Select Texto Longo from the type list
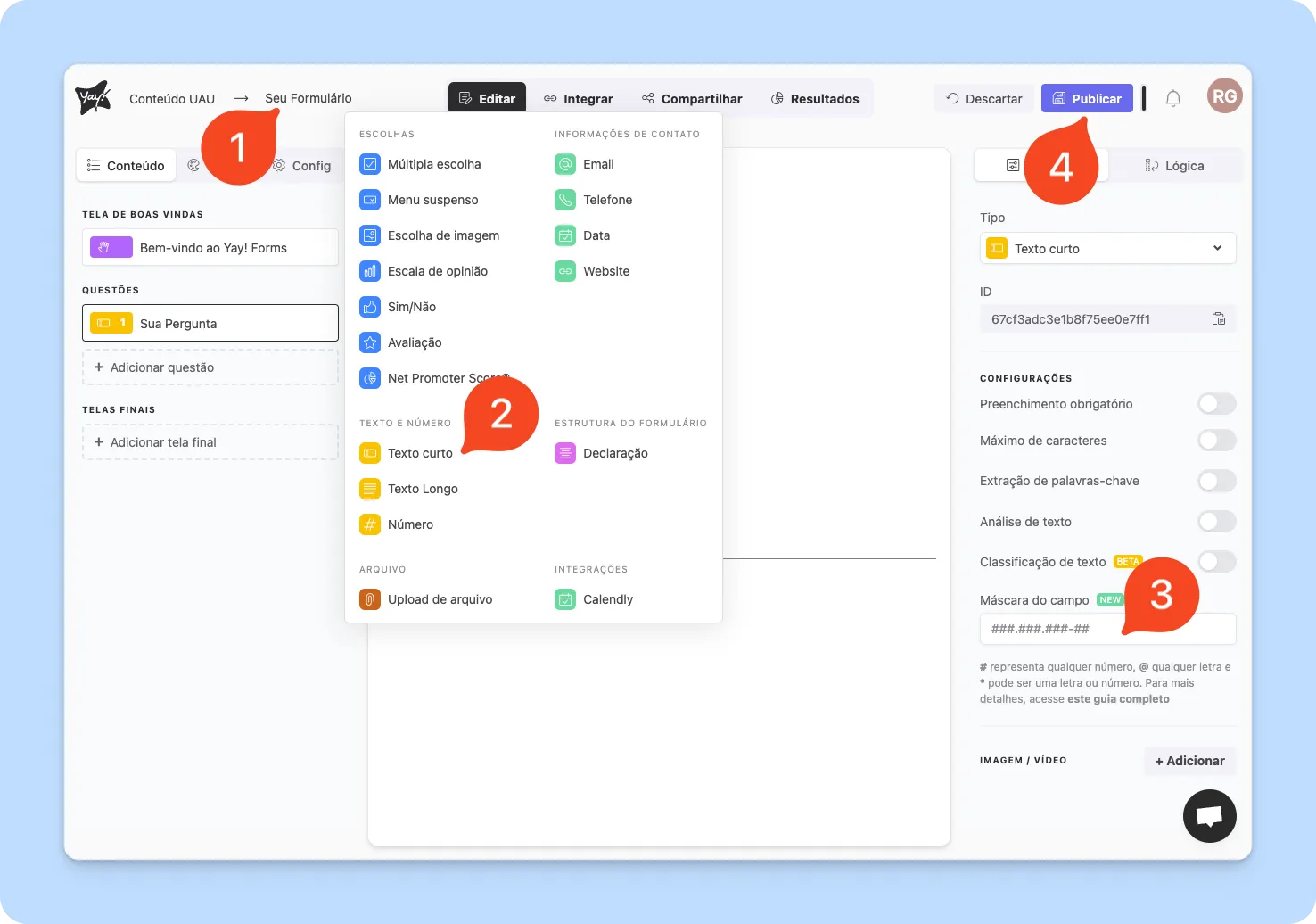This screenshot has height=924, width=1316. pos(423,489)
